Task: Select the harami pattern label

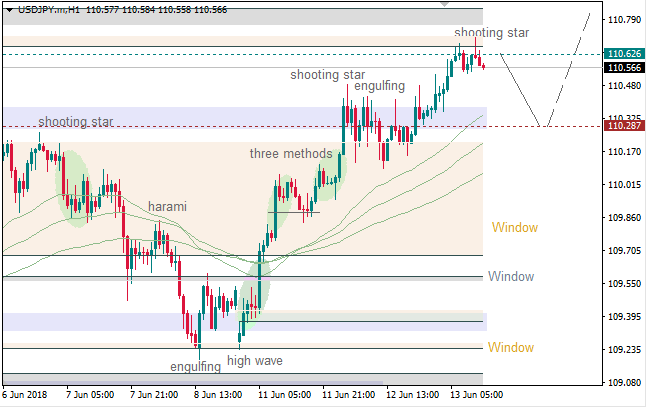Action: tap(167, 206)
